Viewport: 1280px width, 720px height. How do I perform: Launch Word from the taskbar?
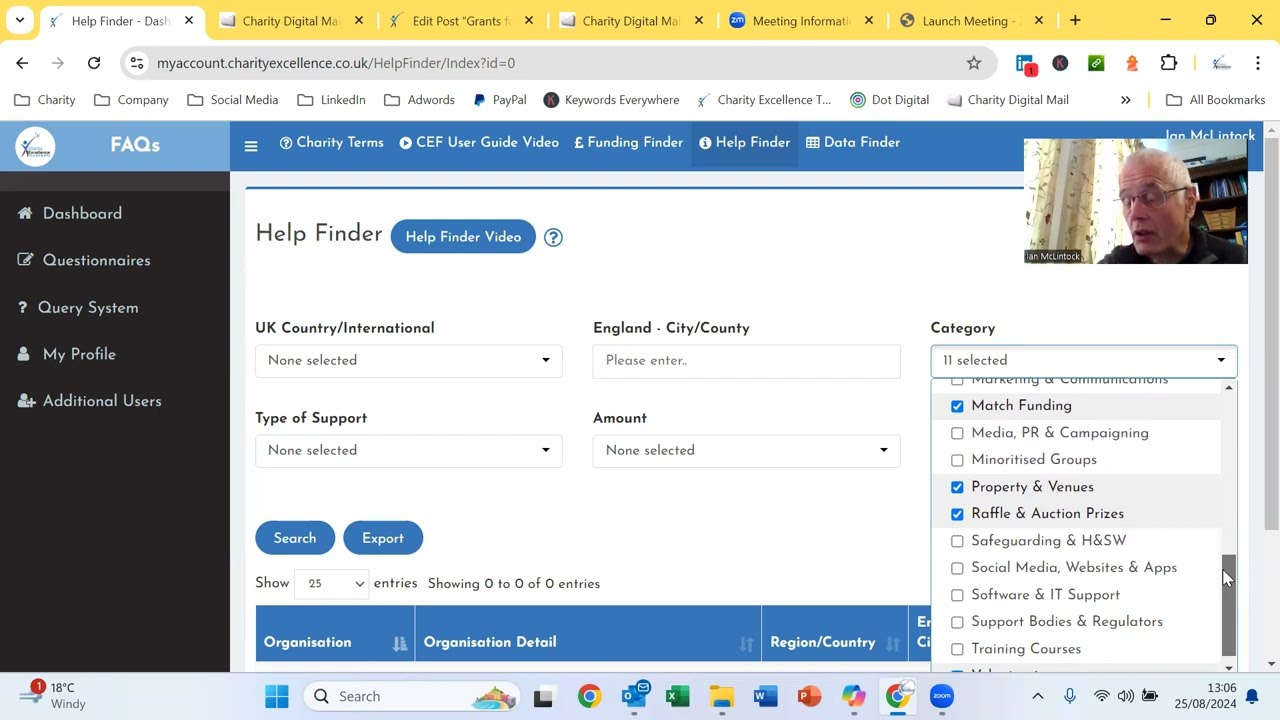pos(765,696)
